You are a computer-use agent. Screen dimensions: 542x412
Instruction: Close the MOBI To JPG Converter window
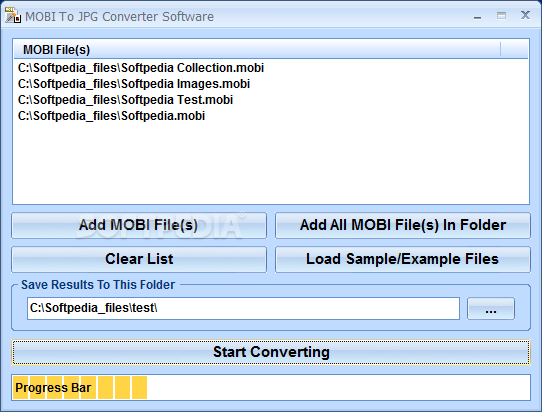coord(525,15)
